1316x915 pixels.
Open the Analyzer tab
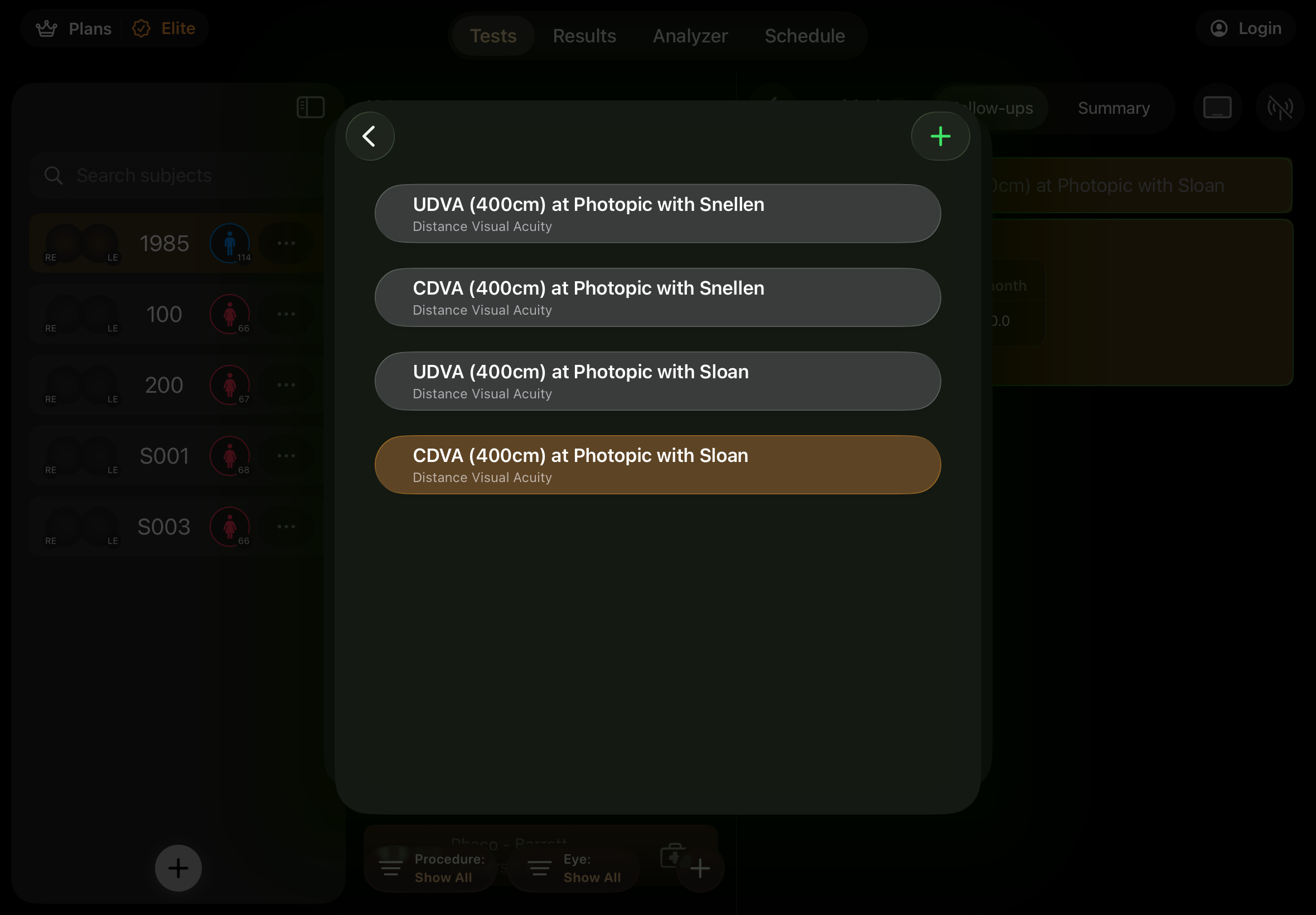click(x=690, y=36)
